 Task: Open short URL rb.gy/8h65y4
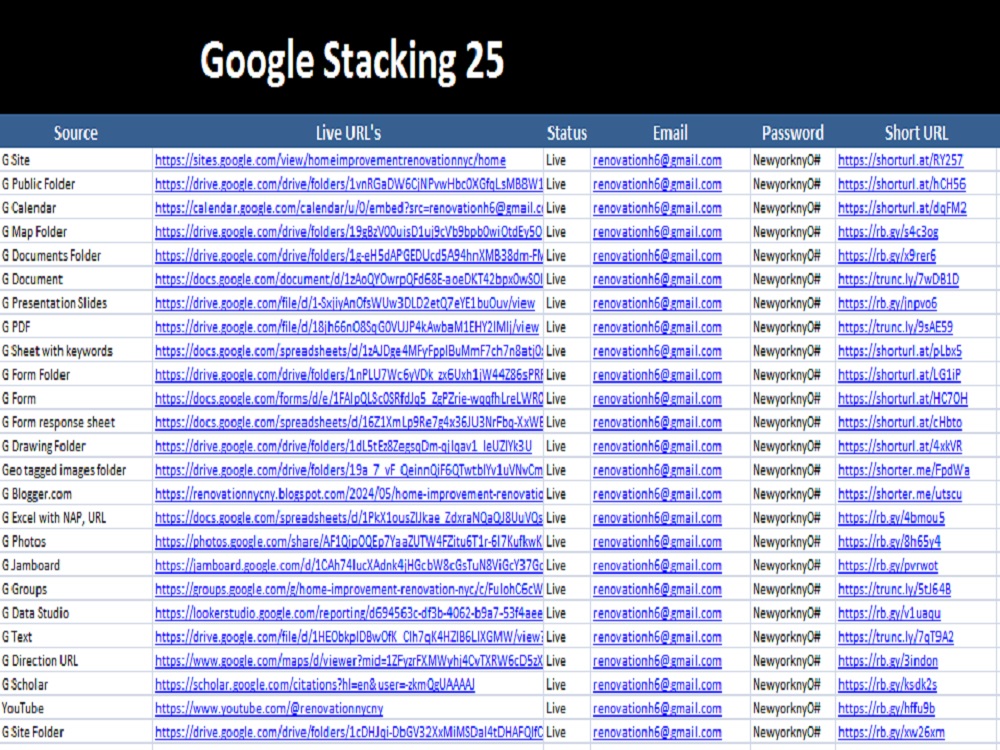(x=890, y=541)
